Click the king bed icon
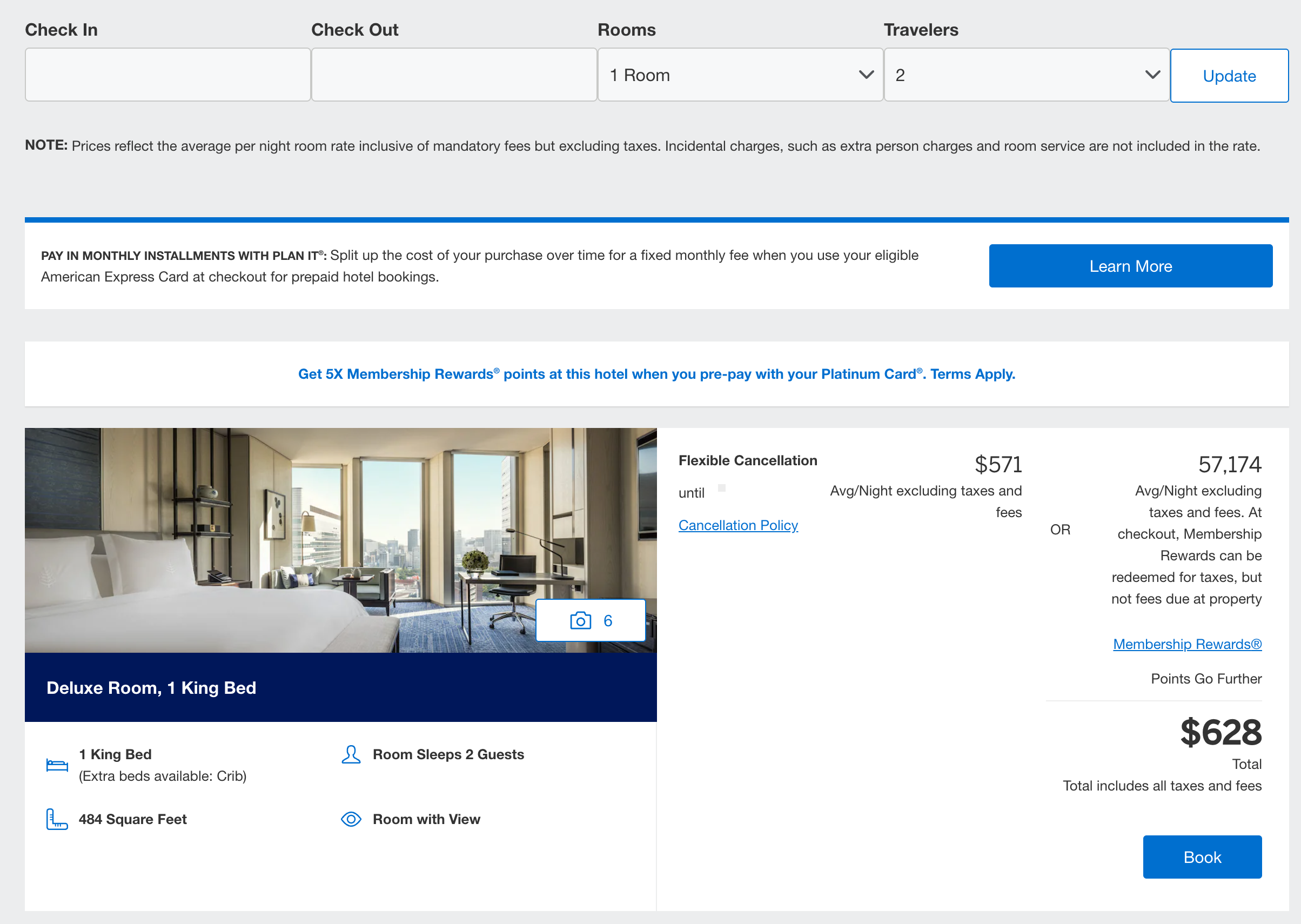This screenshot has width=1301, height=924. click(57, 765)
